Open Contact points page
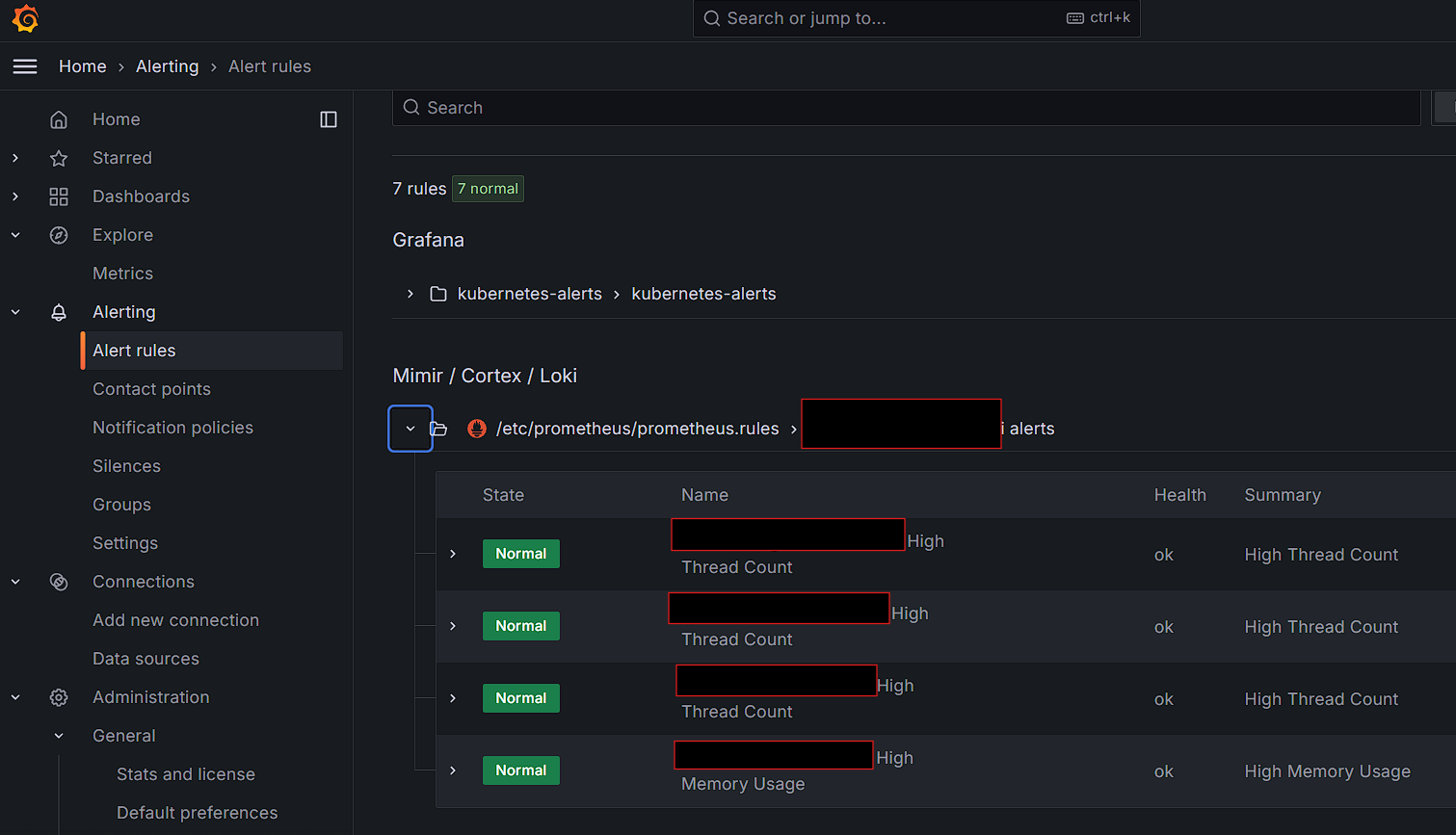Screen dimensions: 1456x835 point(151,389)
